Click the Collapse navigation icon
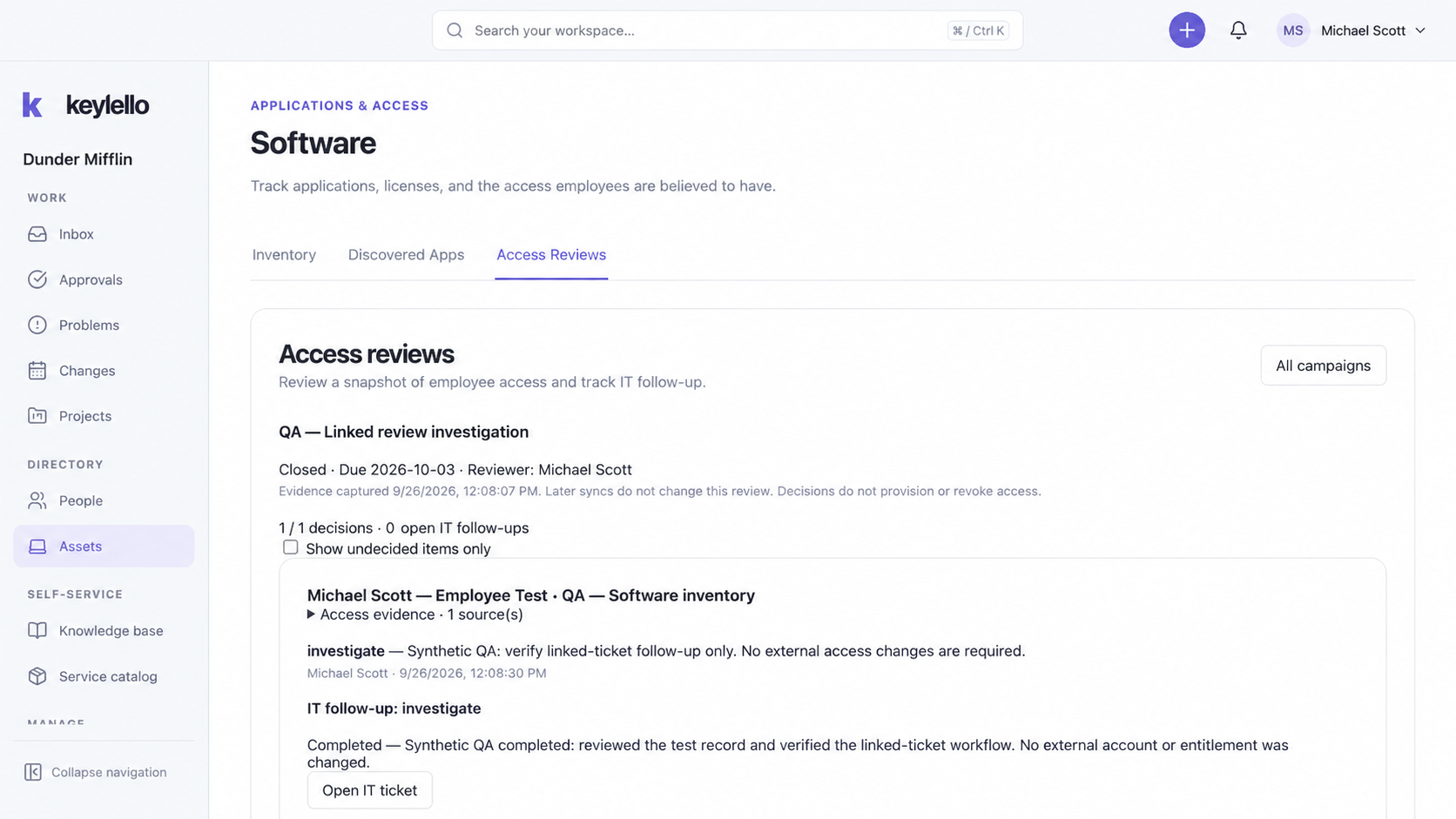 pyautogui.click(x=33, y=772)
